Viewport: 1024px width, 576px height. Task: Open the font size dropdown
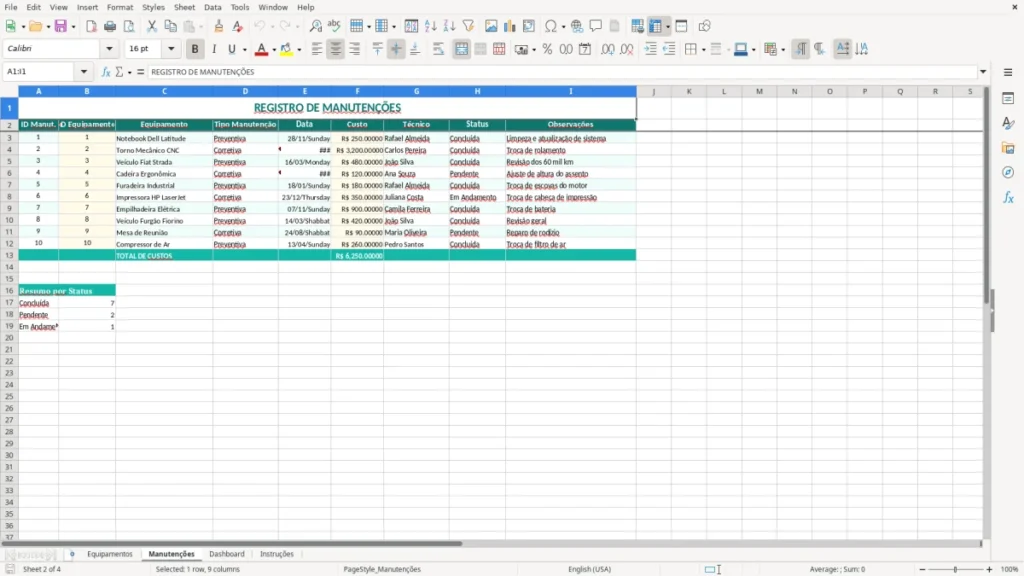click(x=171, y=48)
